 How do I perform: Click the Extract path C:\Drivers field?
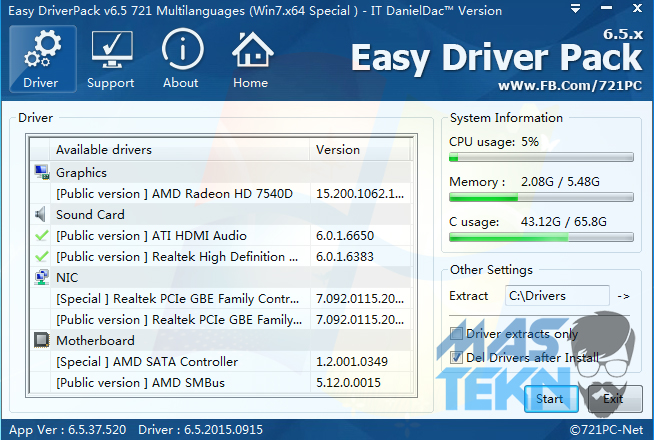tap(557, 296)
